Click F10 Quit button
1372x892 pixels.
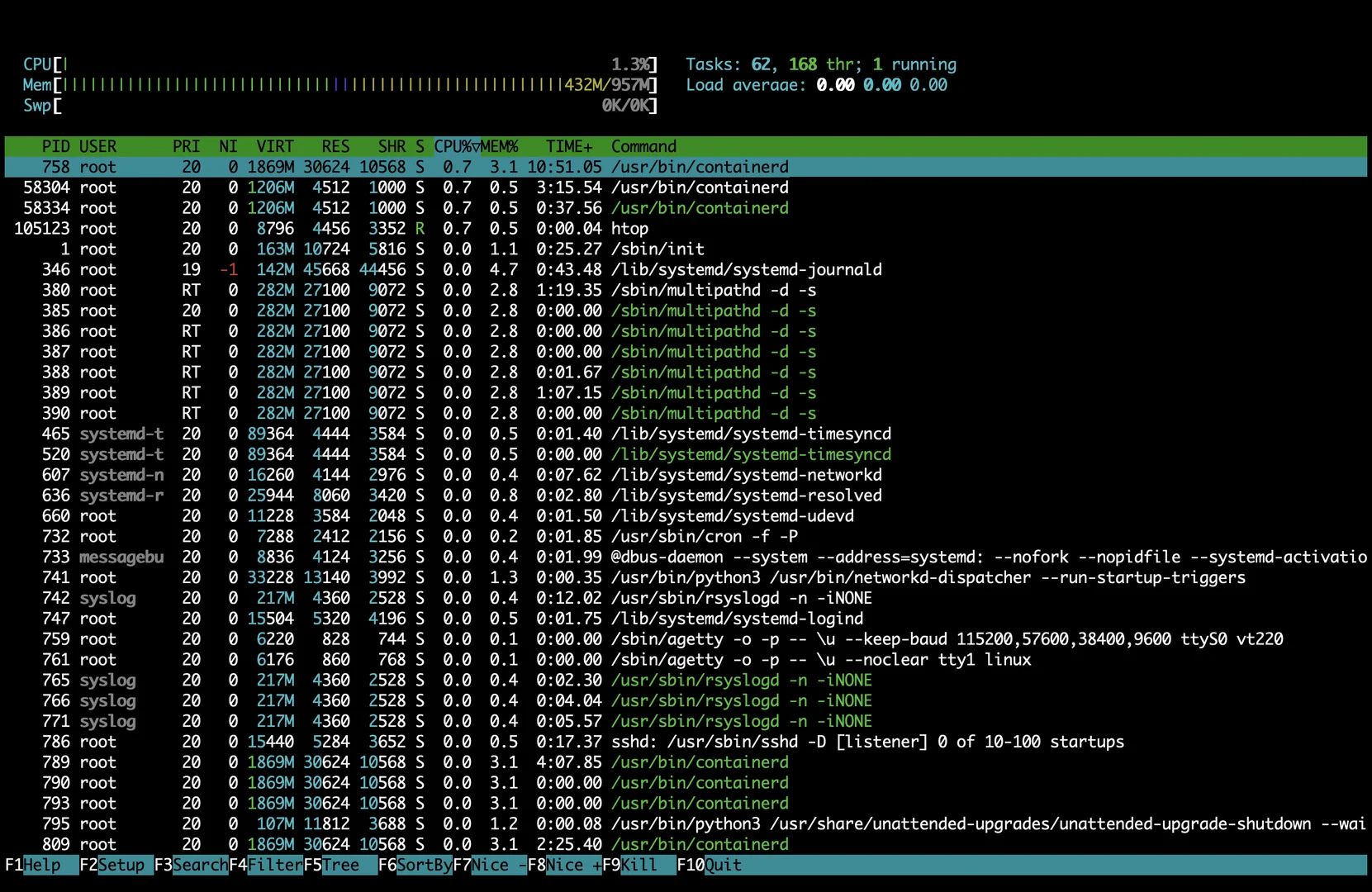pos(710,865)
